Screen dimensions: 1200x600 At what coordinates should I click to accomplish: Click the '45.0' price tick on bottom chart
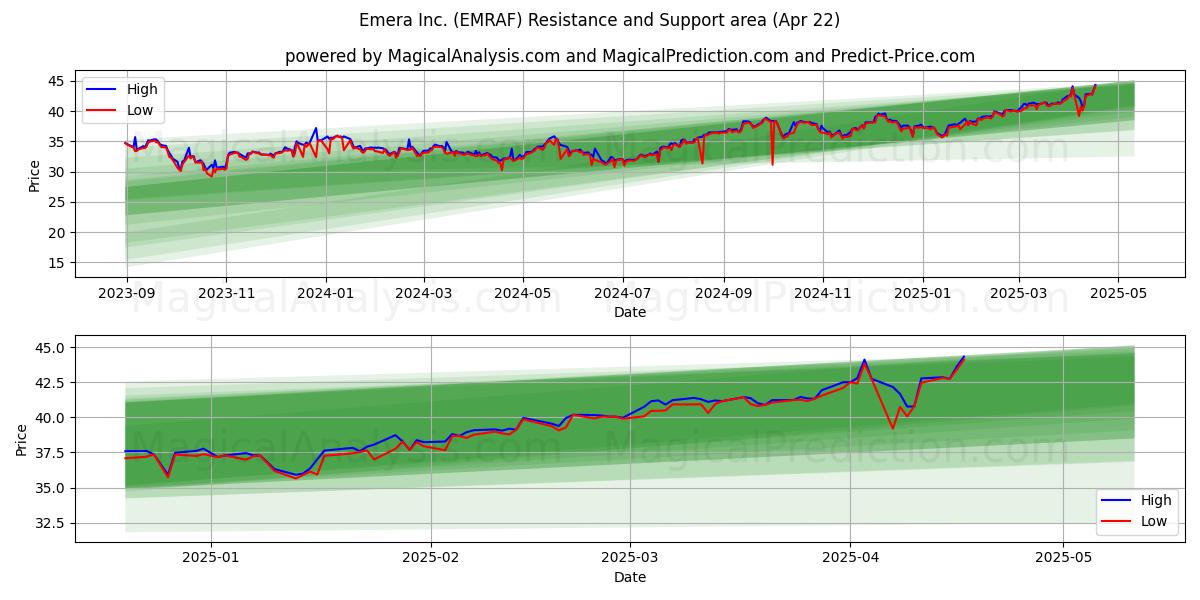(x=50, y=348)
